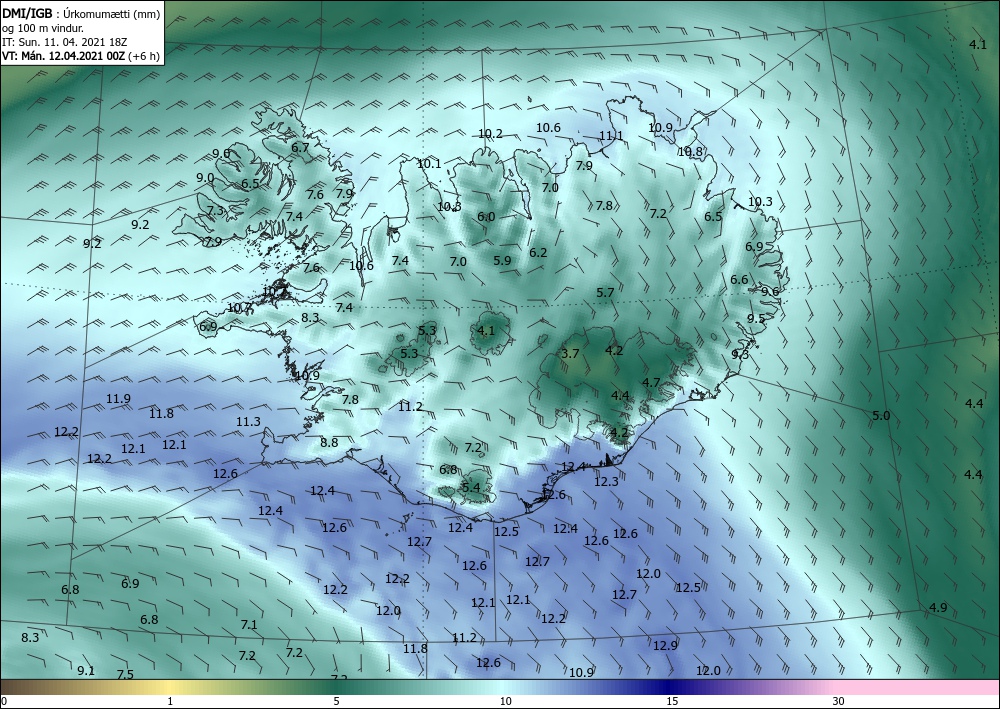Click the map value '4.7'

coord(651,383)
